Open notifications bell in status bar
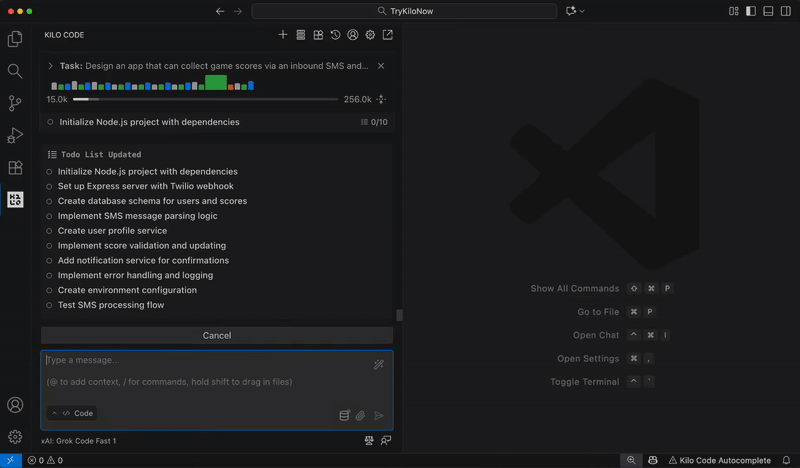Screen dimensions: 800x468 pos(786,460)
